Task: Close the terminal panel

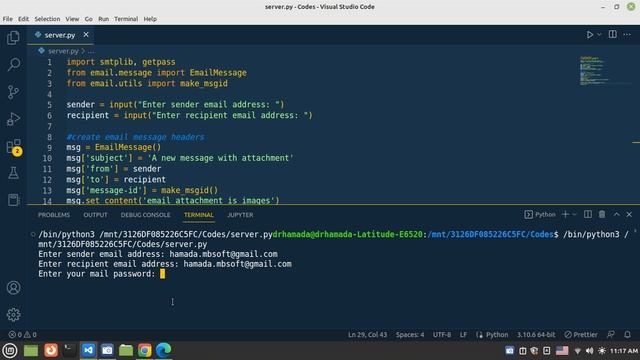Action: pyautogui.click(x=629, y=214)
